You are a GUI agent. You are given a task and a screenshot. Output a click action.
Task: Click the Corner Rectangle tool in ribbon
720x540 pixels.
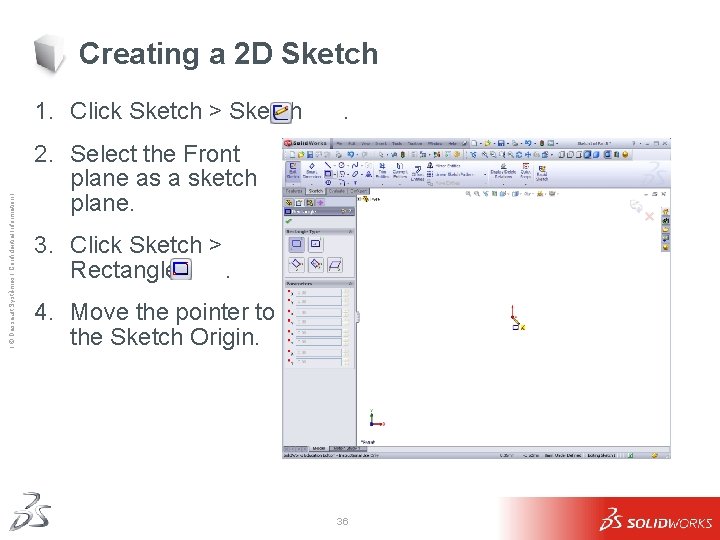[x=328, y=174]
